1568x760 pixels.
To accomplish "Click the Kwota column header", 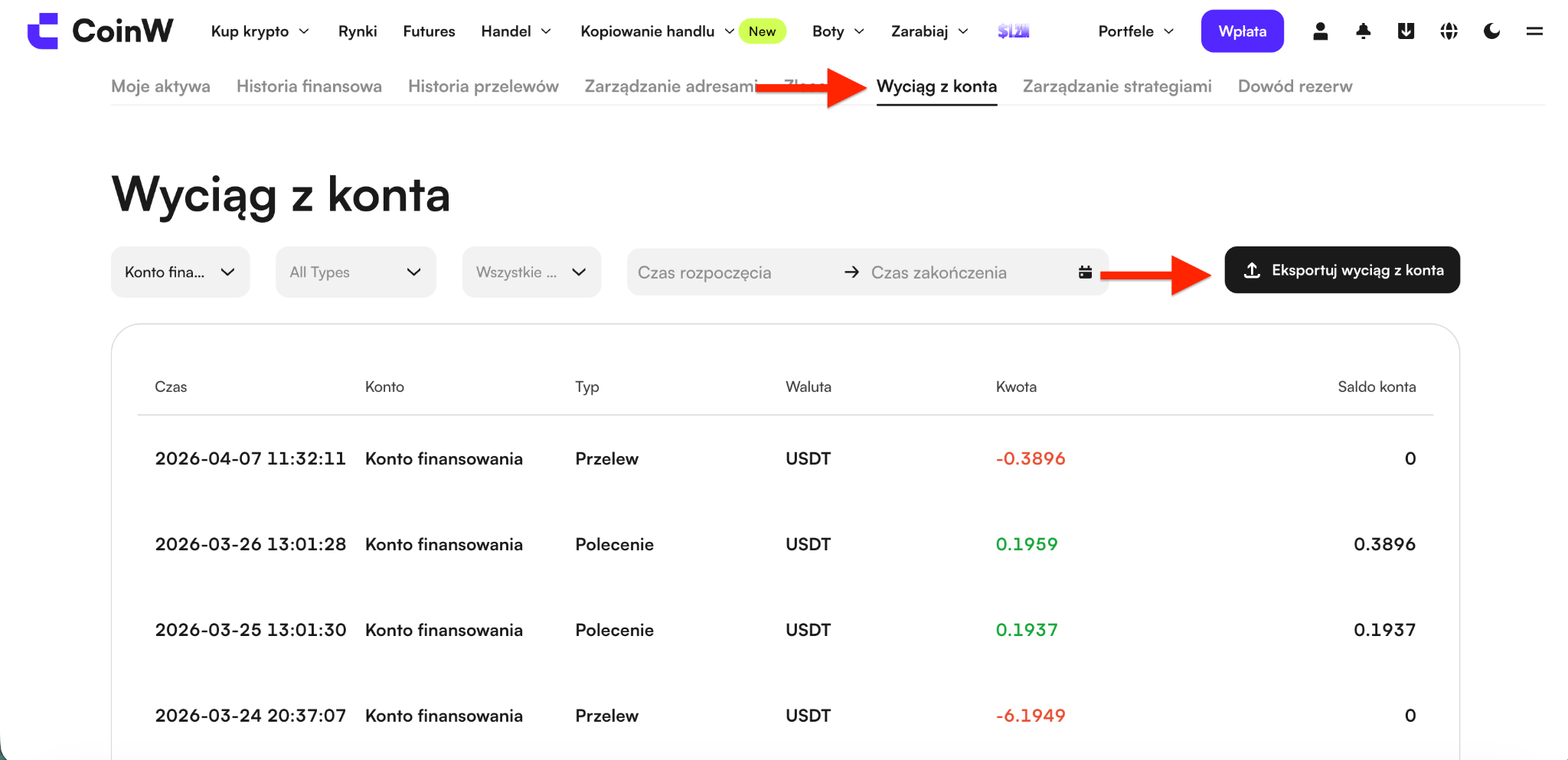I will [1016, 387].
